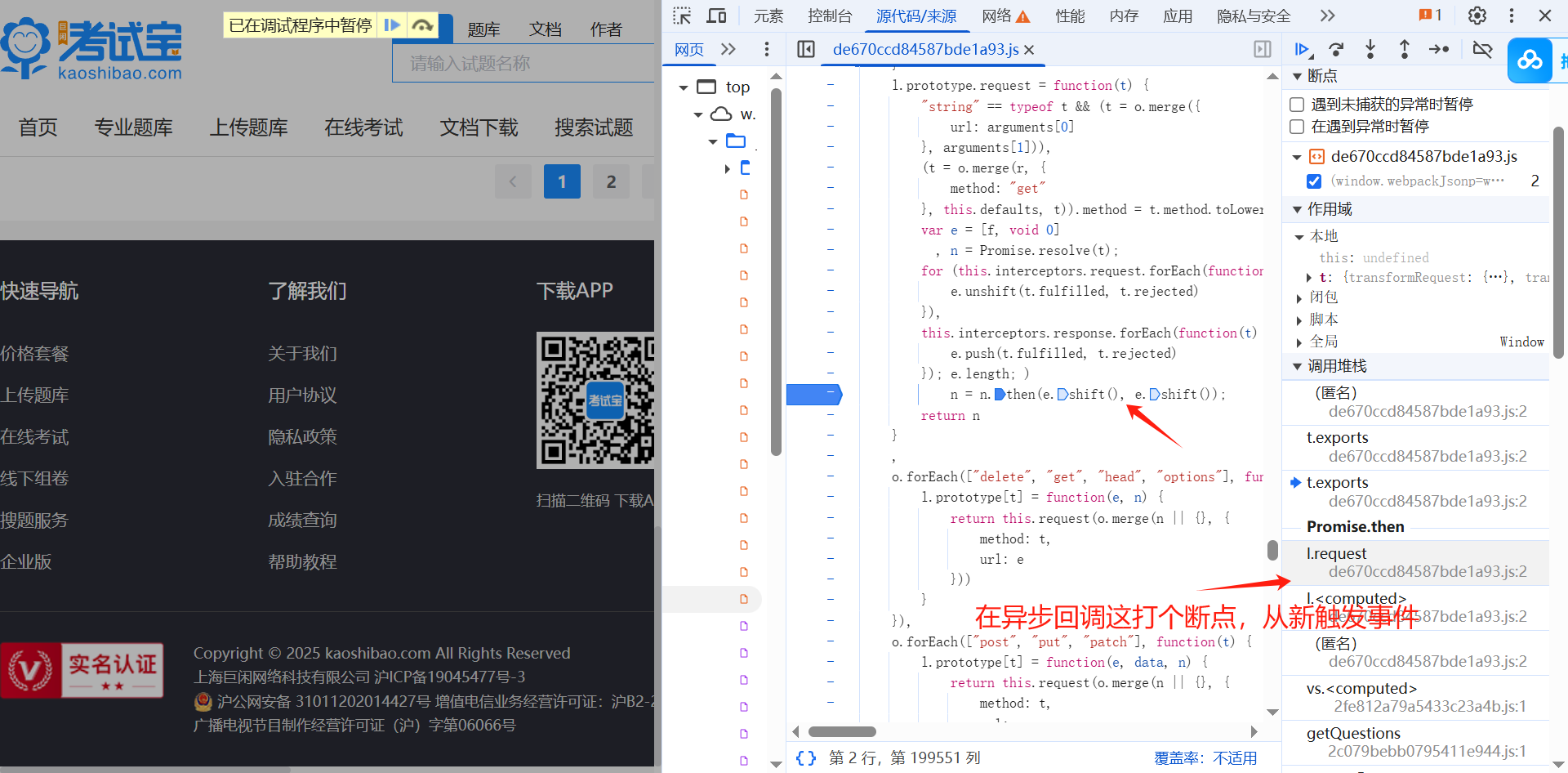Collapse the Breakpoints section
The width and height of the screenshot is (1568, 773).
pos(1297,76)
